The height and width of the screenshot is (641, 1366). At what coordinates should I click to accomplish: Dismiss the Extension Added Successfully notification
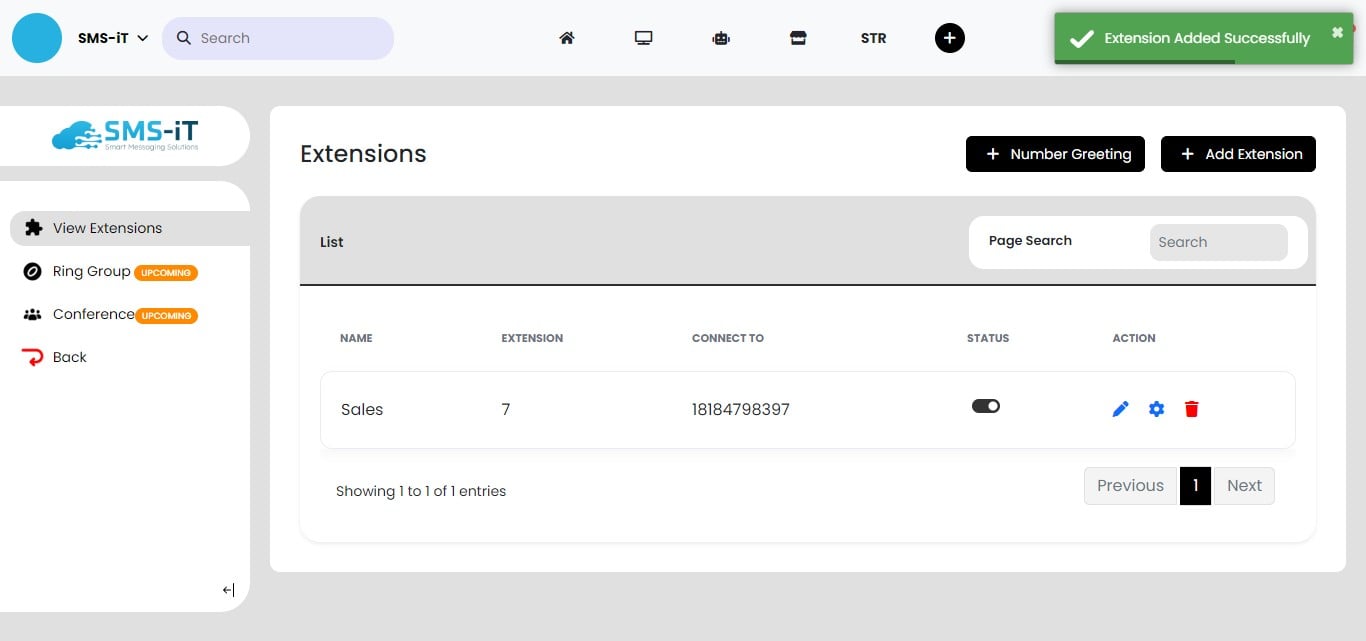pyautogui.click(x=1337, y=33)
